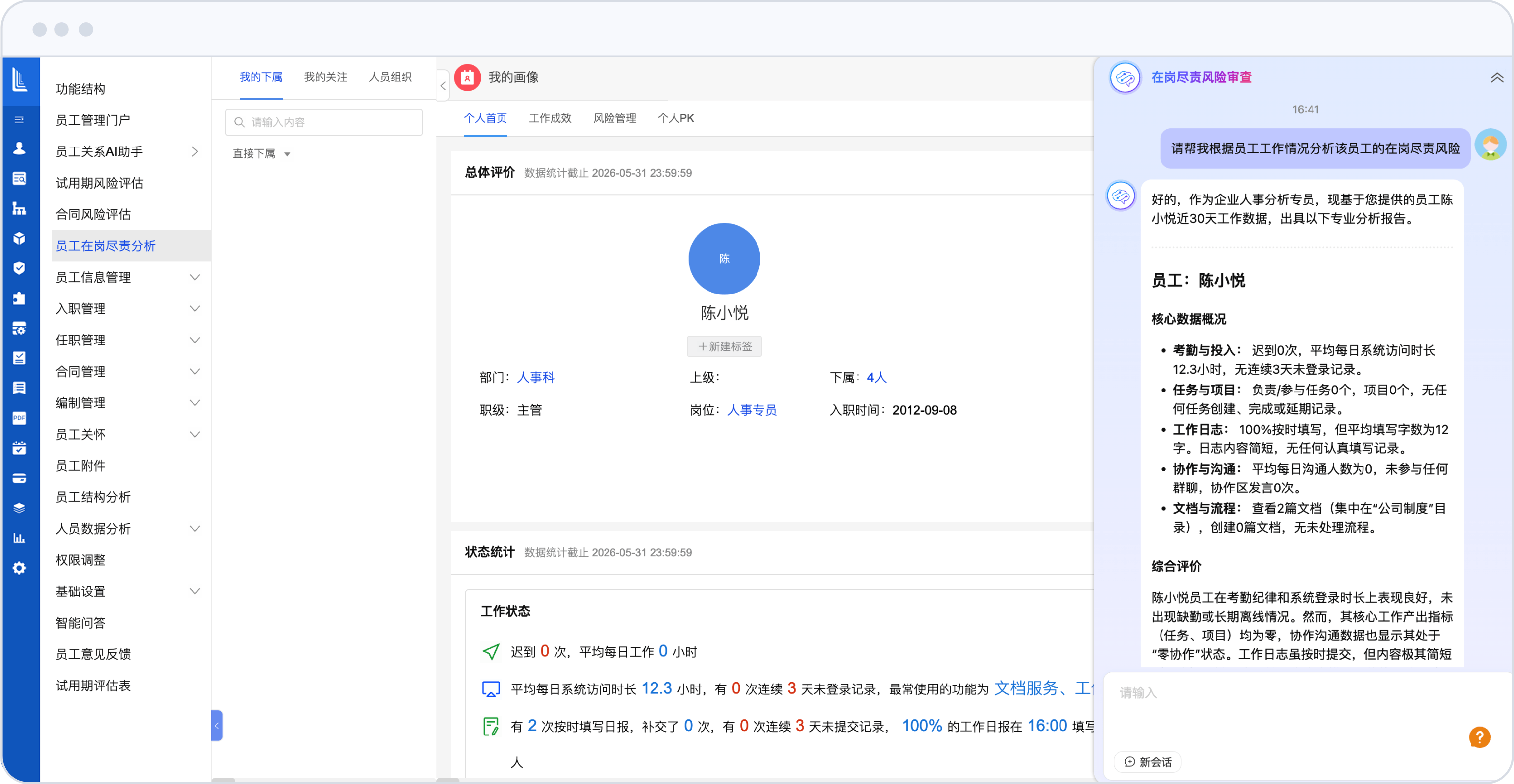Expand the 基础设置 menu chevron
Viewport: 1514px width, 784px height.
coord(195,591)
